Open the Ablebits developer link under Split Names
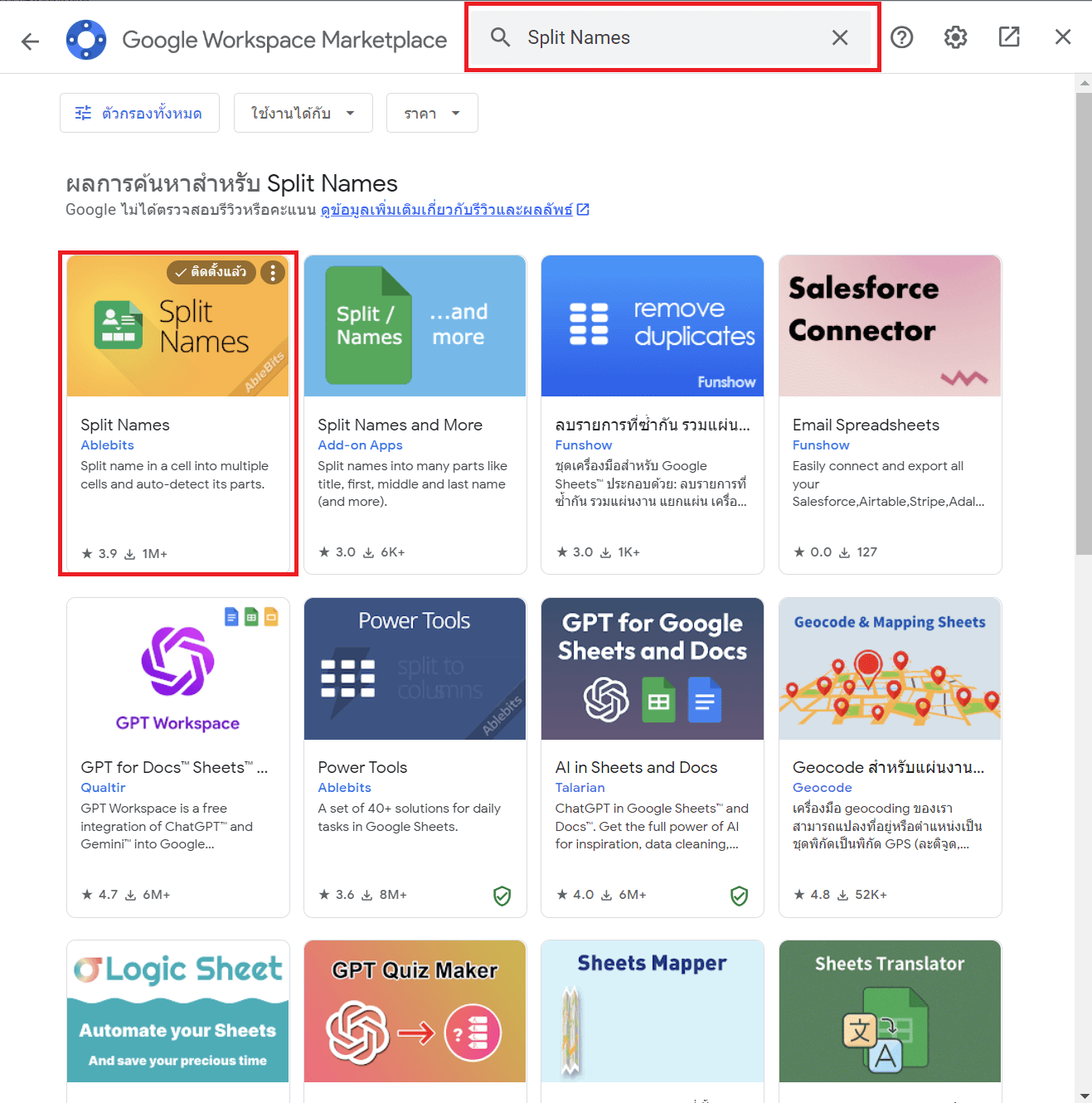 [107, 445]
